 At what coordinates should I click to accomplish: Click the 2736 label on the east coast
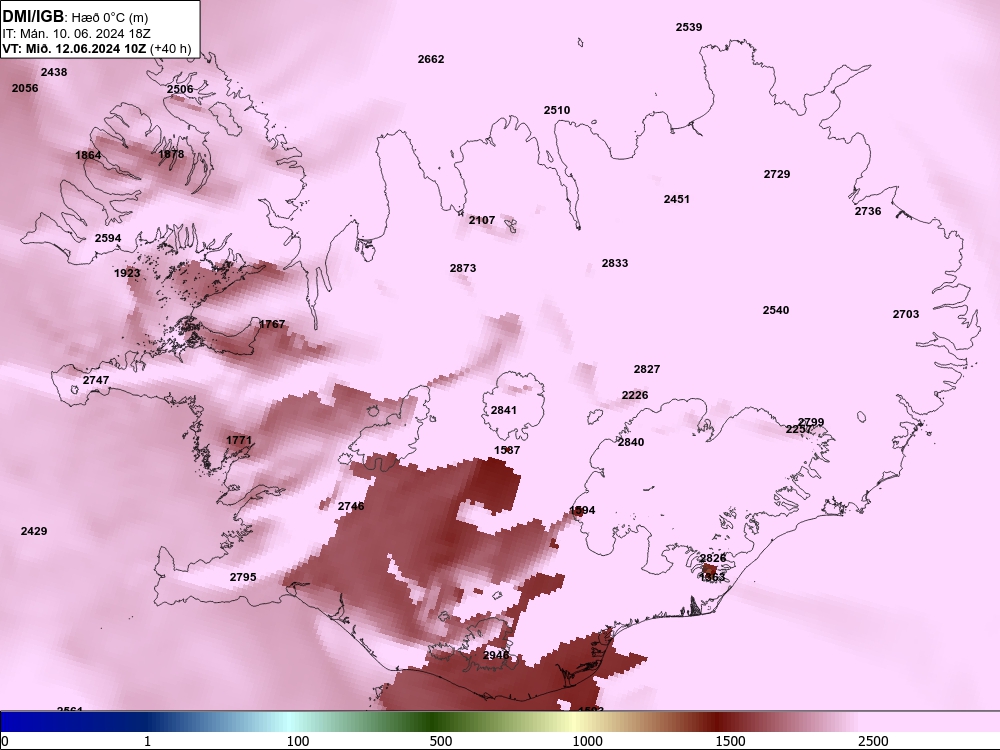point(868,211)
